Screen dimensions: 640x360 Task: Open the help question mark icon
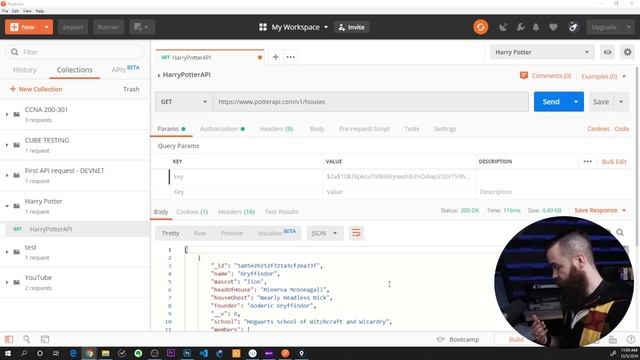point(631,339)
